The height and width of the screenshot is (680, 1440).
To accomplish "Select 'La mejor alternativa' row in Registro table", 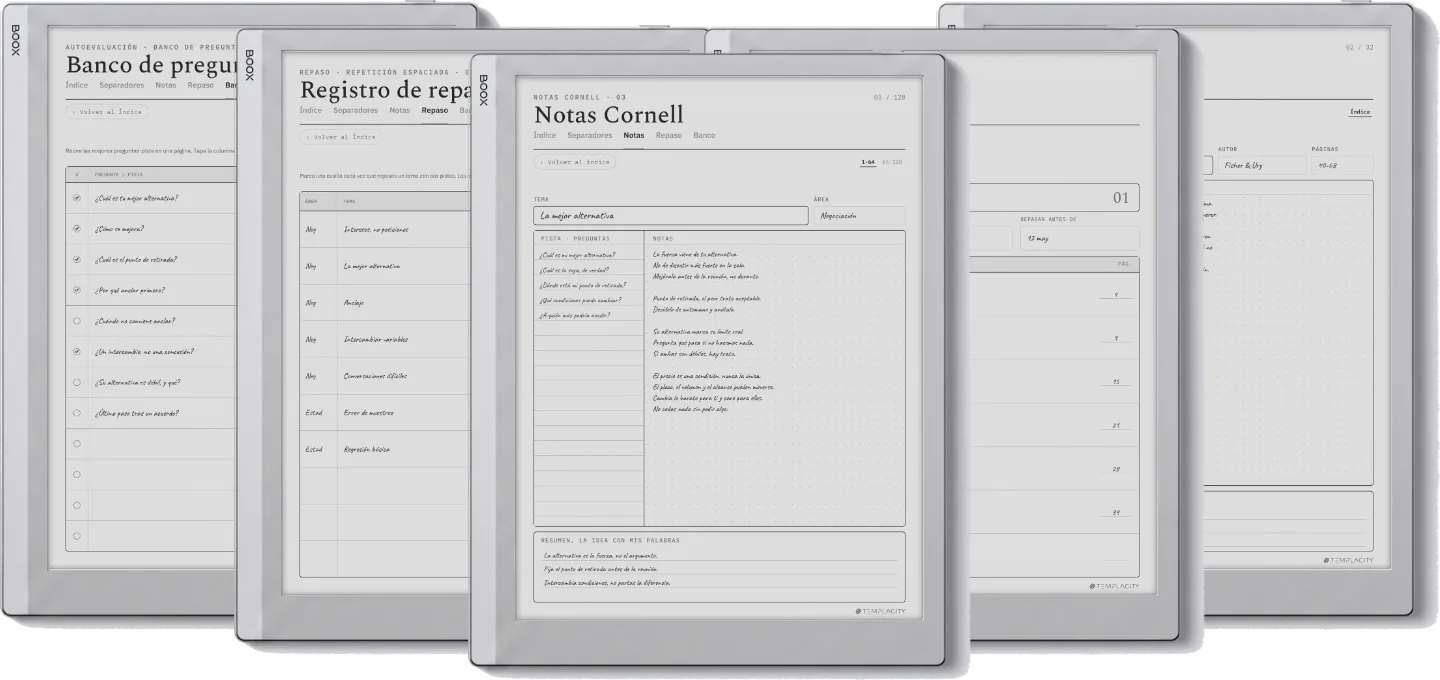I will tap(385, 266).
